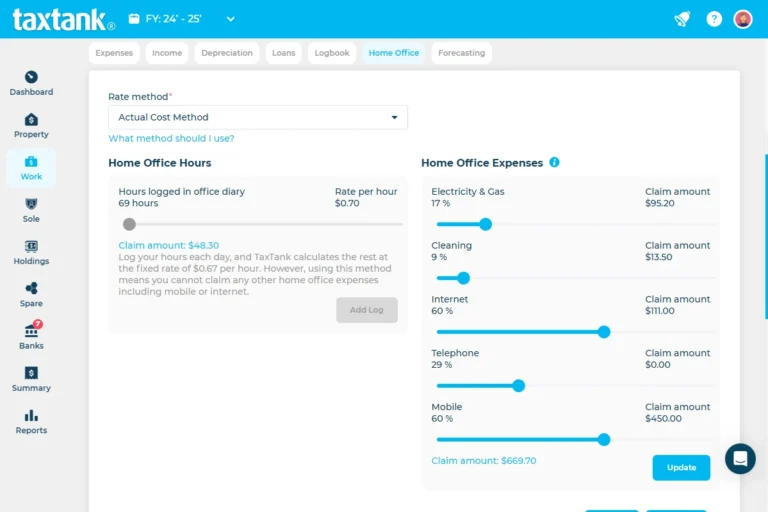
Task: Click the '$450.00' Mobile claim amount
Action: (x=663, y=418)
